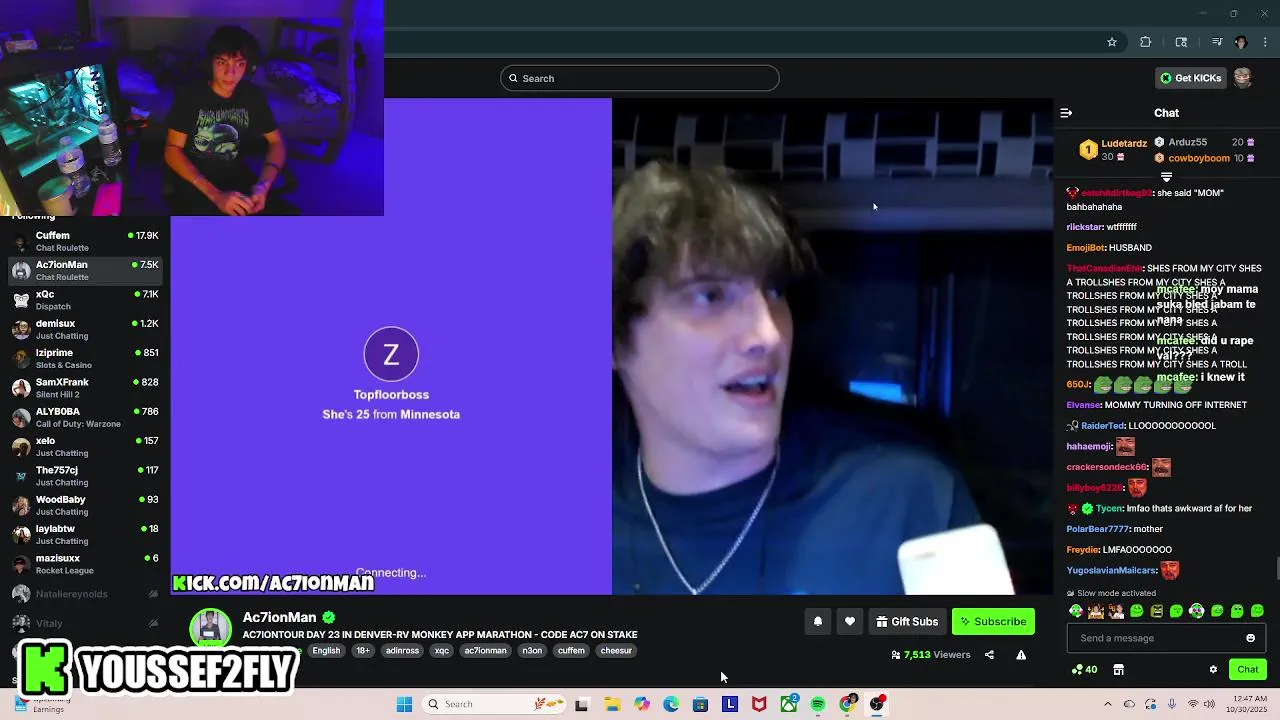Collapse the chat panel with the arrow icon
Image resolution: width=1280 pixels, height=720 pixels.
click(1066, 113)
